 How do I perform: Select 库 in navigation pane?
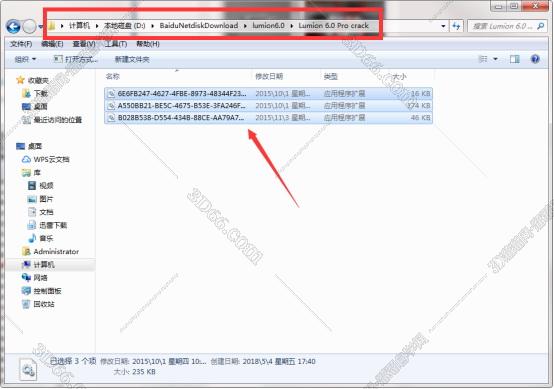tap(37, 173)
